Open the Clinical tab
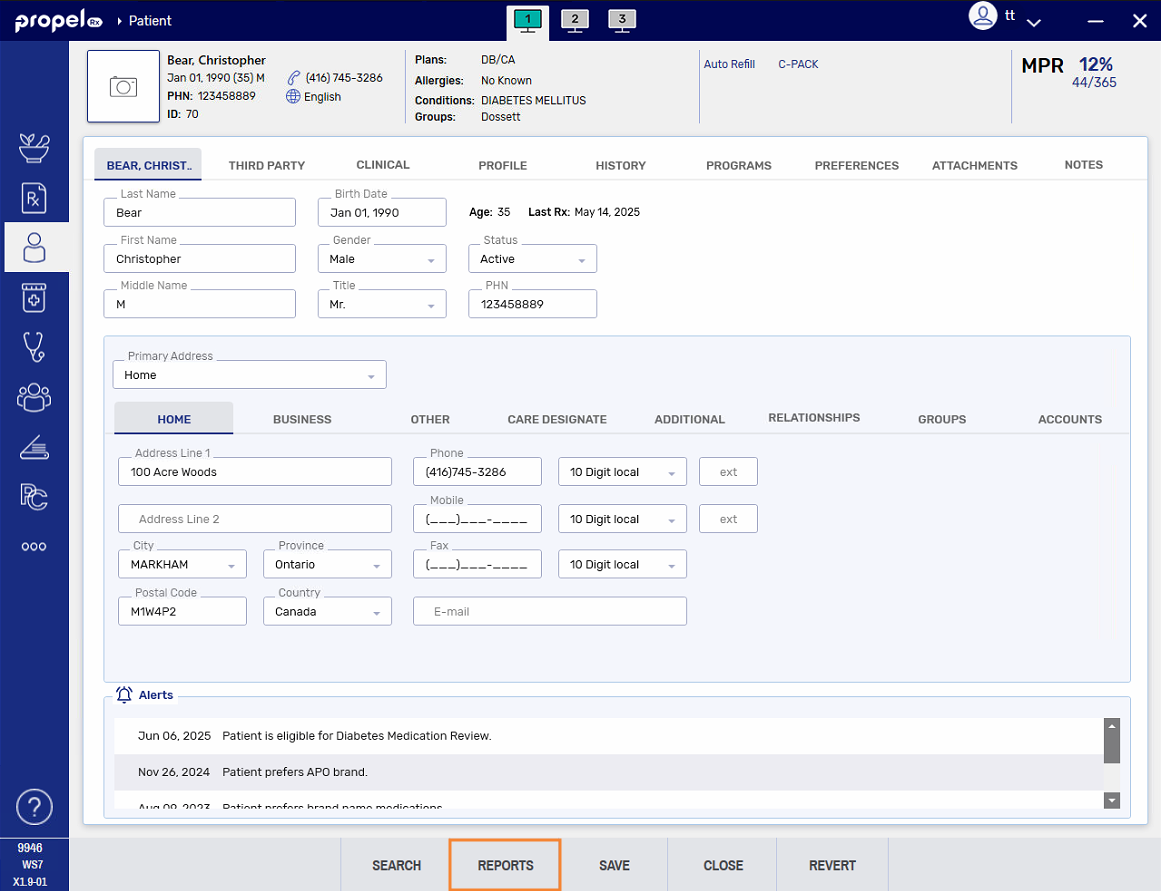Image resolution: width=1161 pixels, height=891 pixels. [382, 165]
